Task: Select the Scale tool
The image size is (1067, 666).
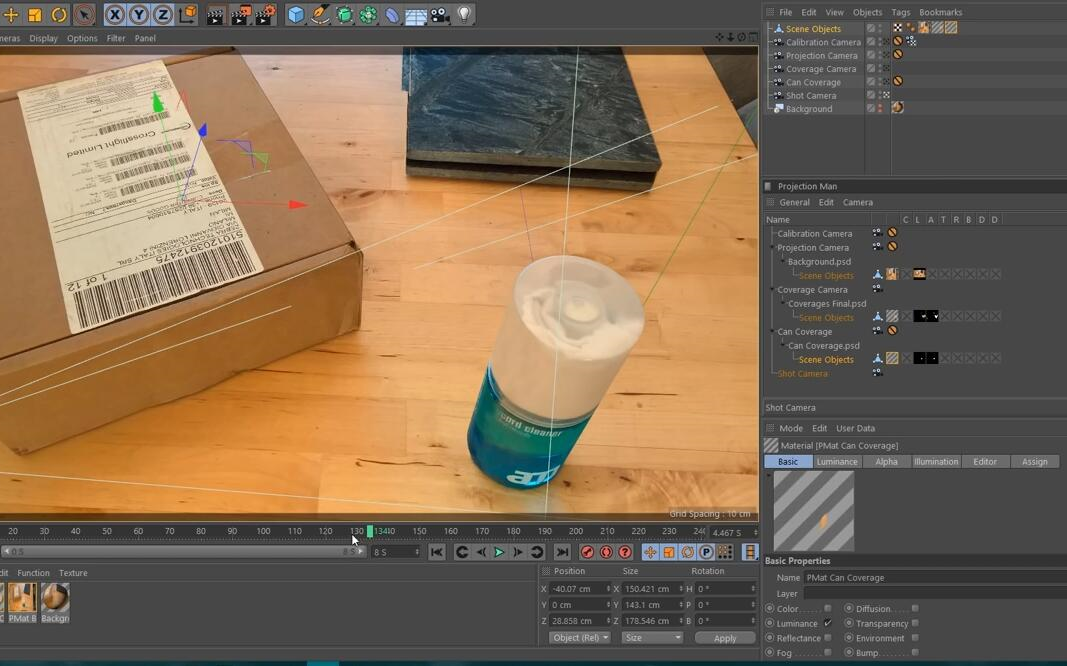Action: pyautogui.click(x=33, y=14)
